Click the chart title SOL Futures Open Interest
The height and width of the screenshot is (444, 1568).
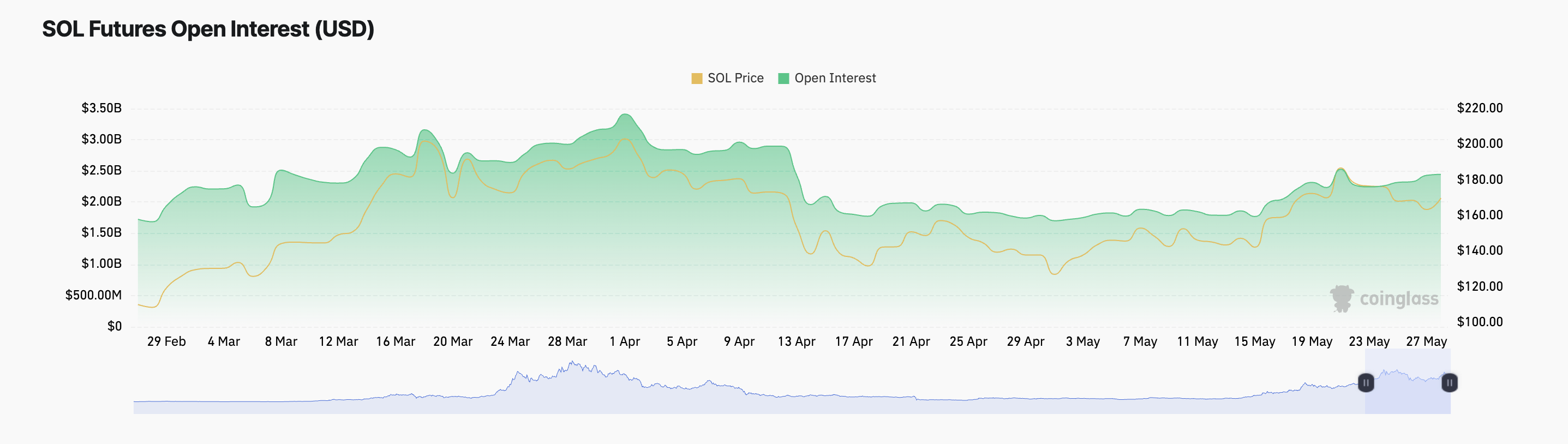pos(208,29)
